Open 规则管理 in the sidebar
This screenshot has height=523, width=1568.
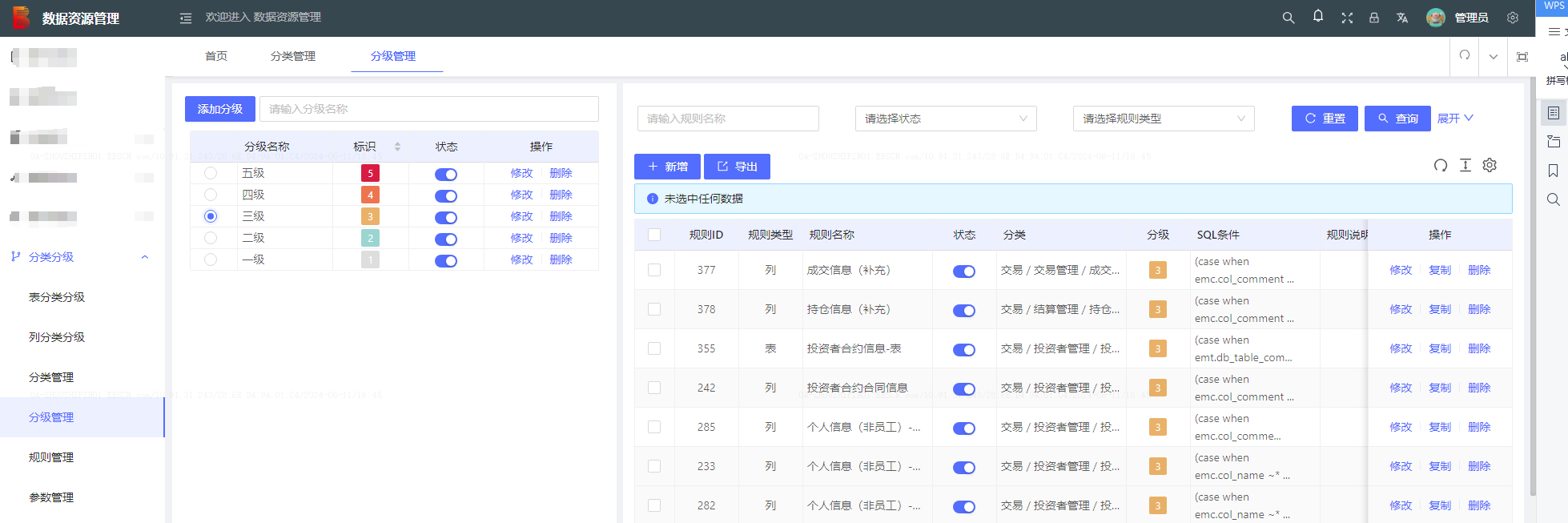(x=51, y=457)
